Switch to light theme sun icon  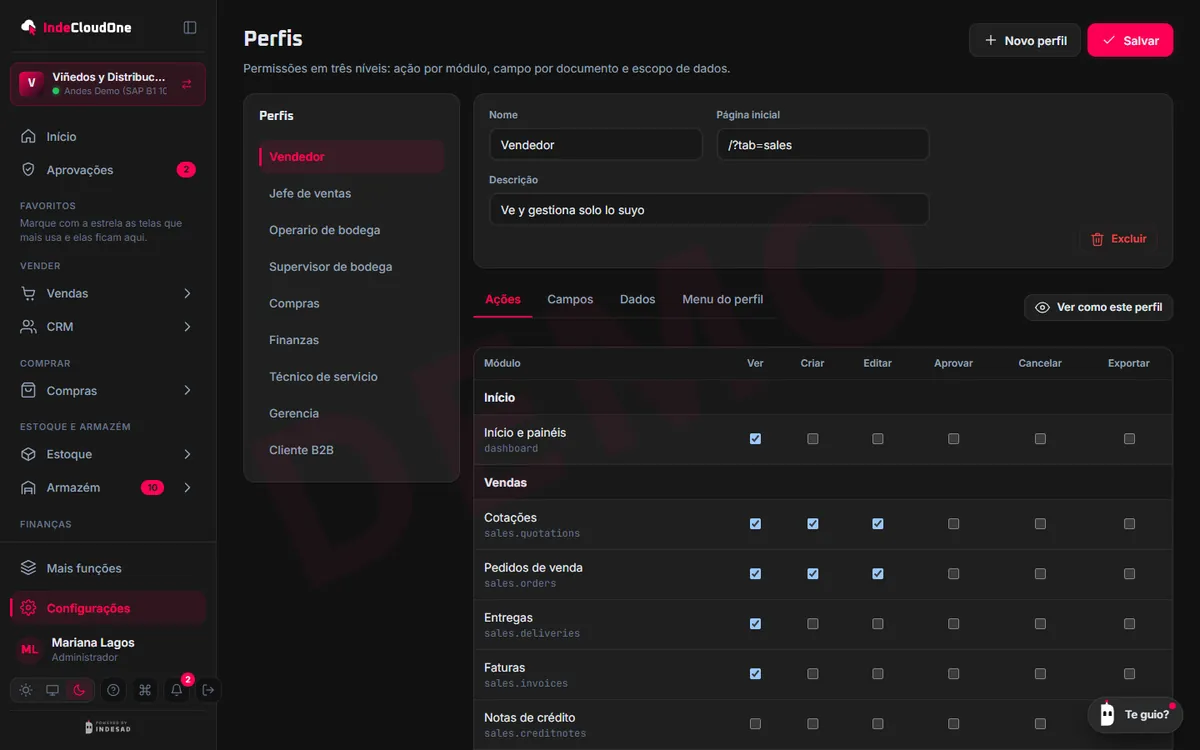pyautogui.click(x=26, y=690)
